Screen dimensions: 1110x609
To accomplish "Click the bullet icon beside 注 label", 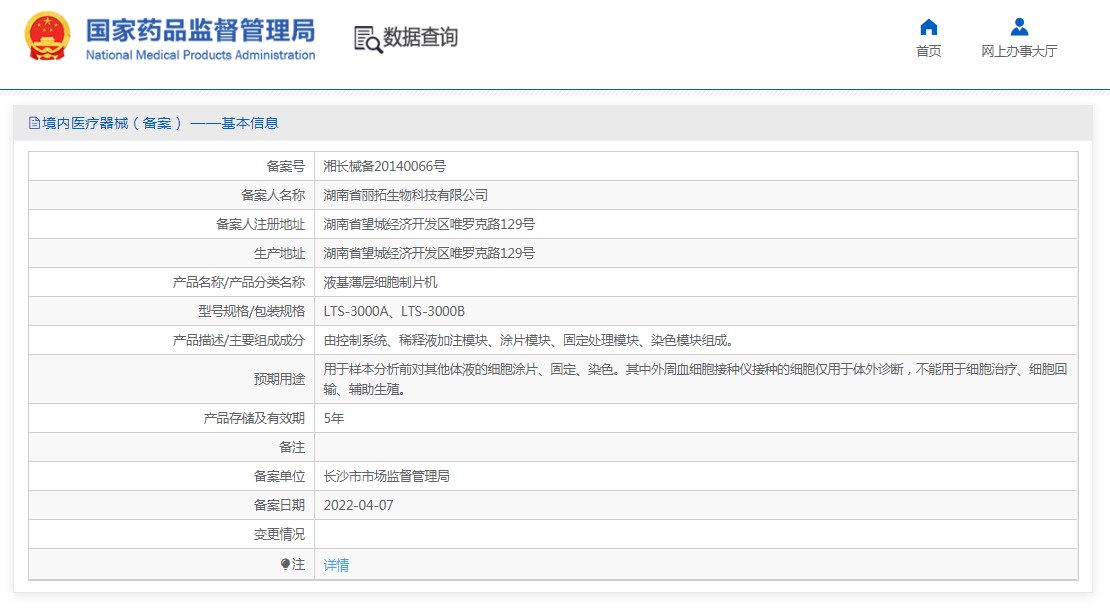I will tap(285, 564).
